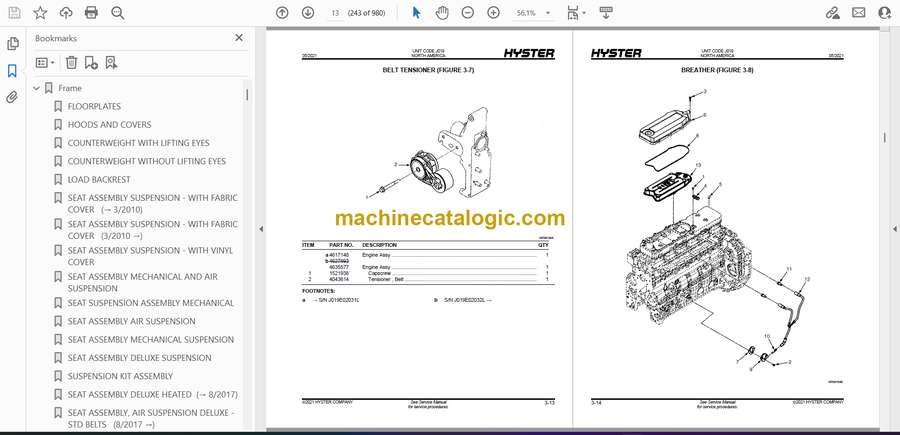Add document to starred favorites
The image size is (900, 435).
40,13
